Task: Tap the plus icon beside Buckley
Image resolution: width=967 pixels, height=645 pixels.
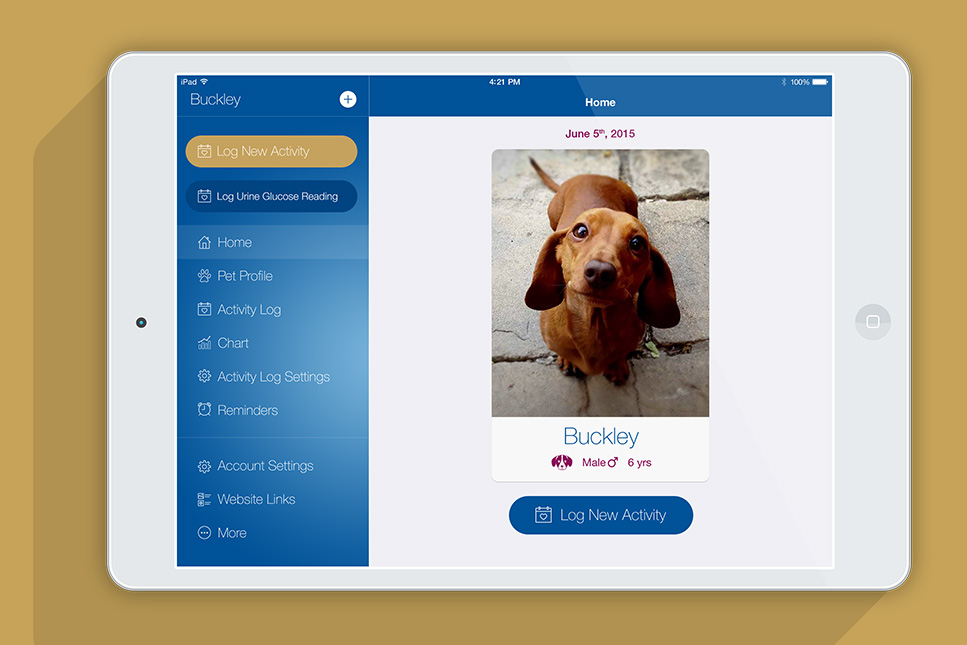Action: click(348, 99)
